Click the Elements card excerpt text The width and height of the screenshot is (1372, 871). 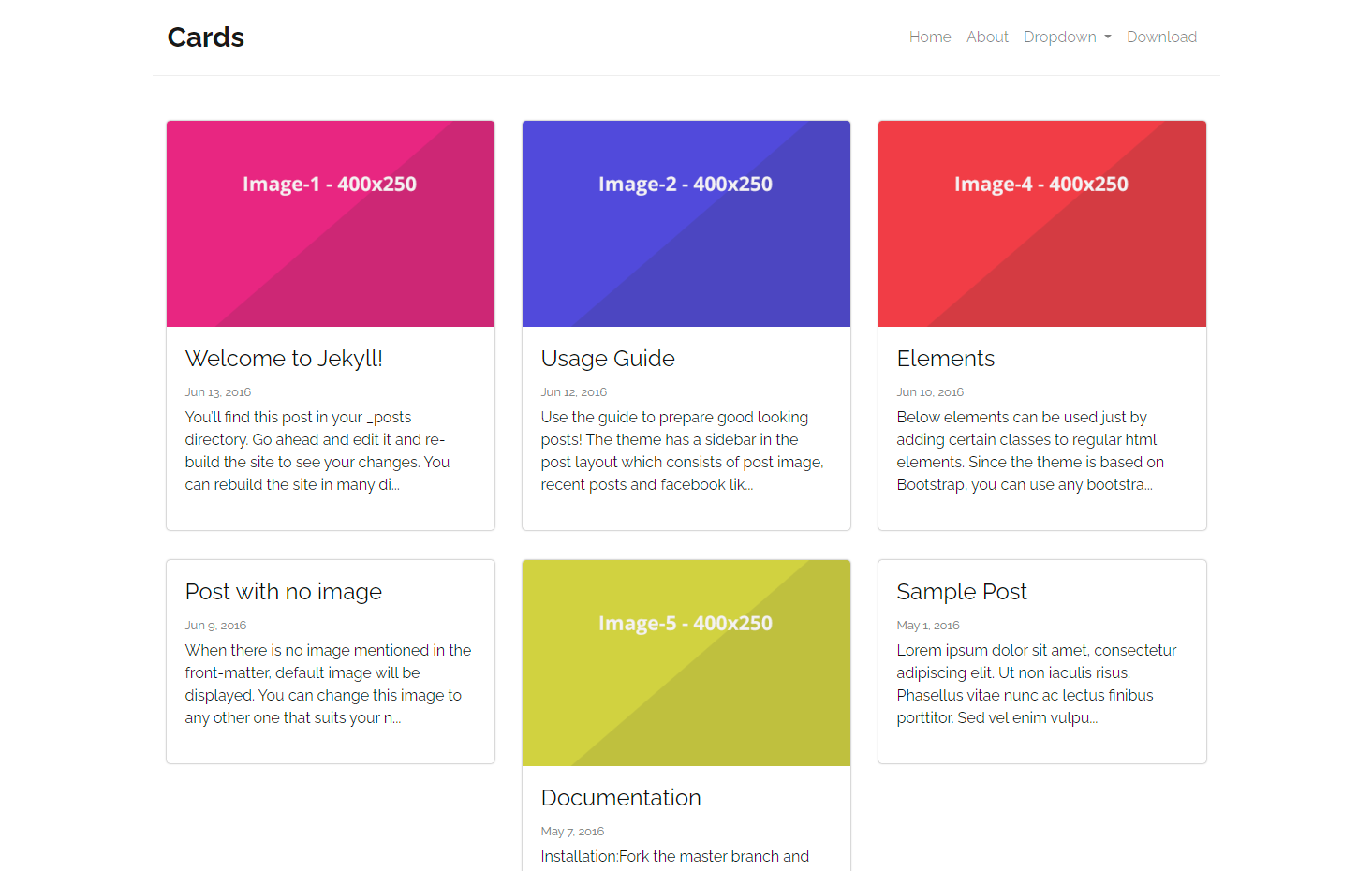tap(1030, 451)
